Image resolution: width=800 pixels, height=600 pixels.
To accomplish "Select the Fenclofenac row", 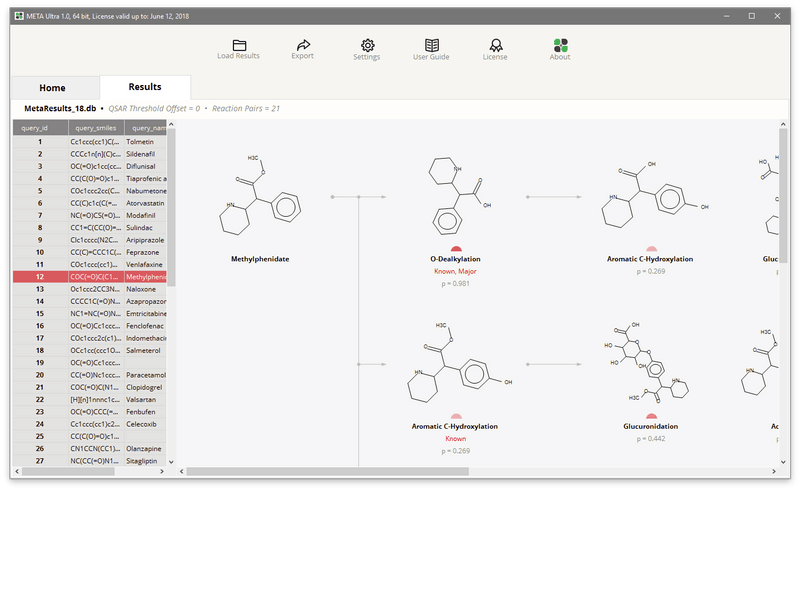I will tap(90, 326).
